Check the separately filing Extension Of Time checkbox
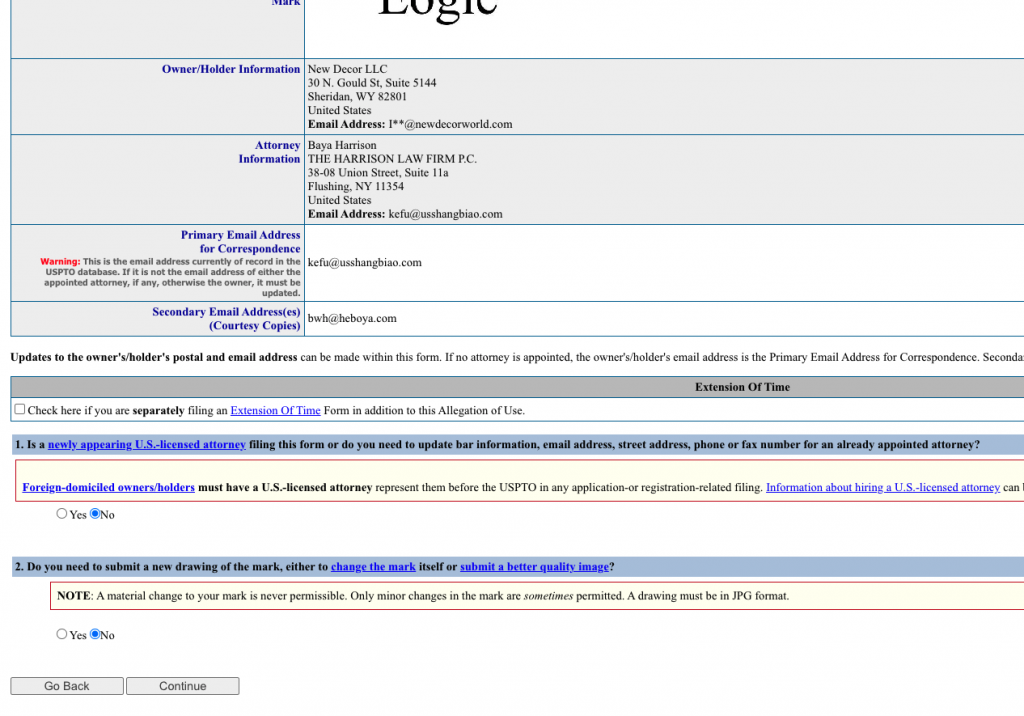This screenshot has width=1024, height=716. [20, 410]
